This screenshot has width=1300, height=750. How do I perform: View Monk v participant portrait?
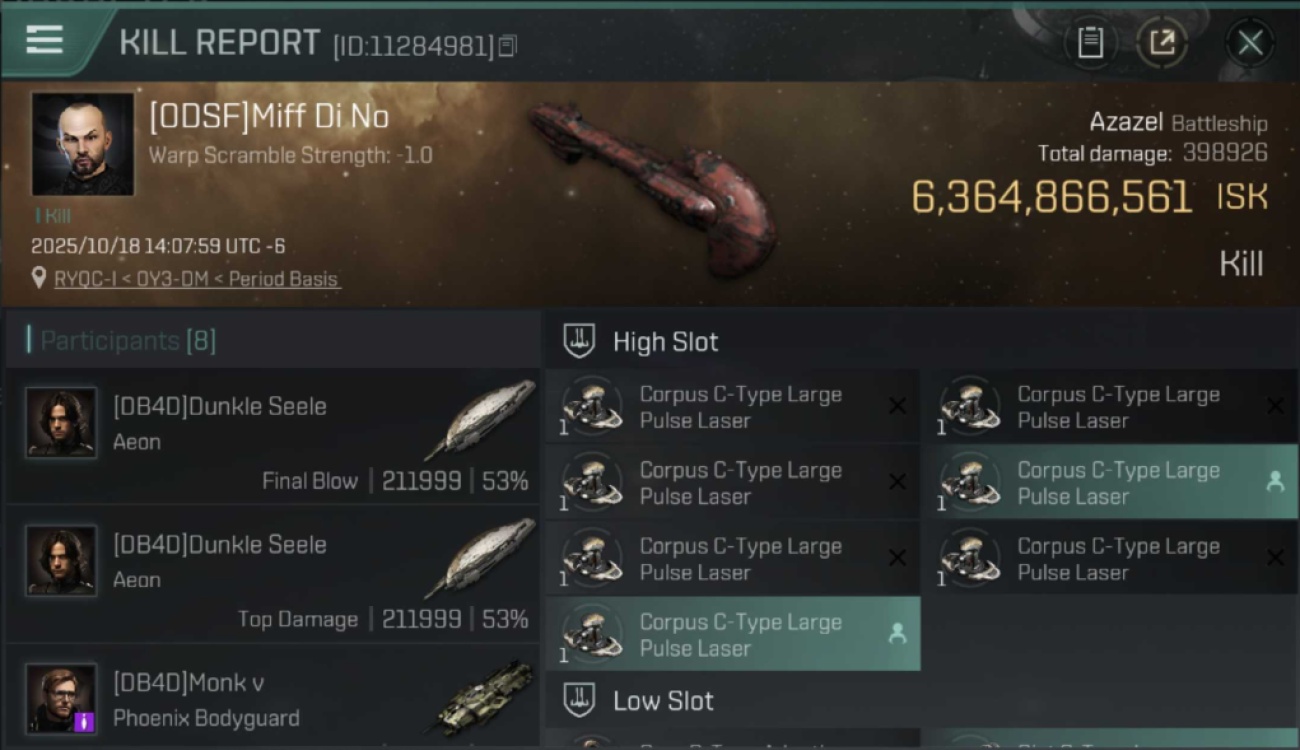click(61, 699)
